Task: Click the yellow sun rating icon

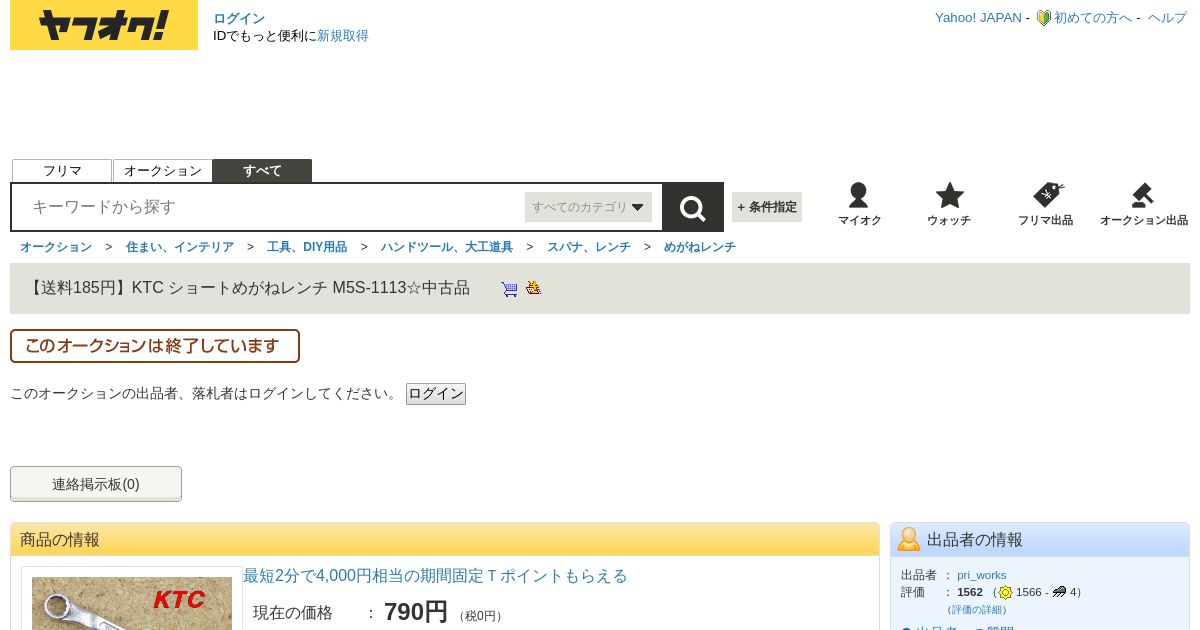Action: [x=1005, y=592]
